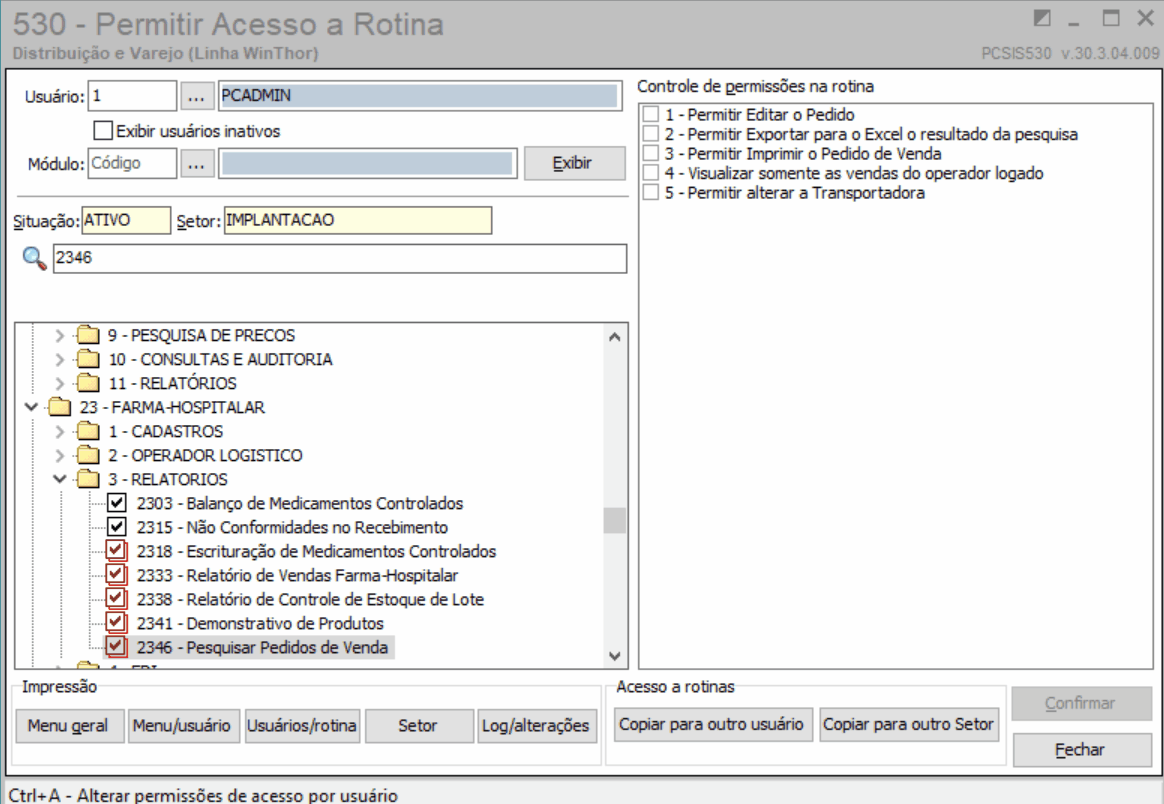Click Copiar para outro Setor
Screen dimensions: 1164x804
pyautogui.click(x=909, y=724)
